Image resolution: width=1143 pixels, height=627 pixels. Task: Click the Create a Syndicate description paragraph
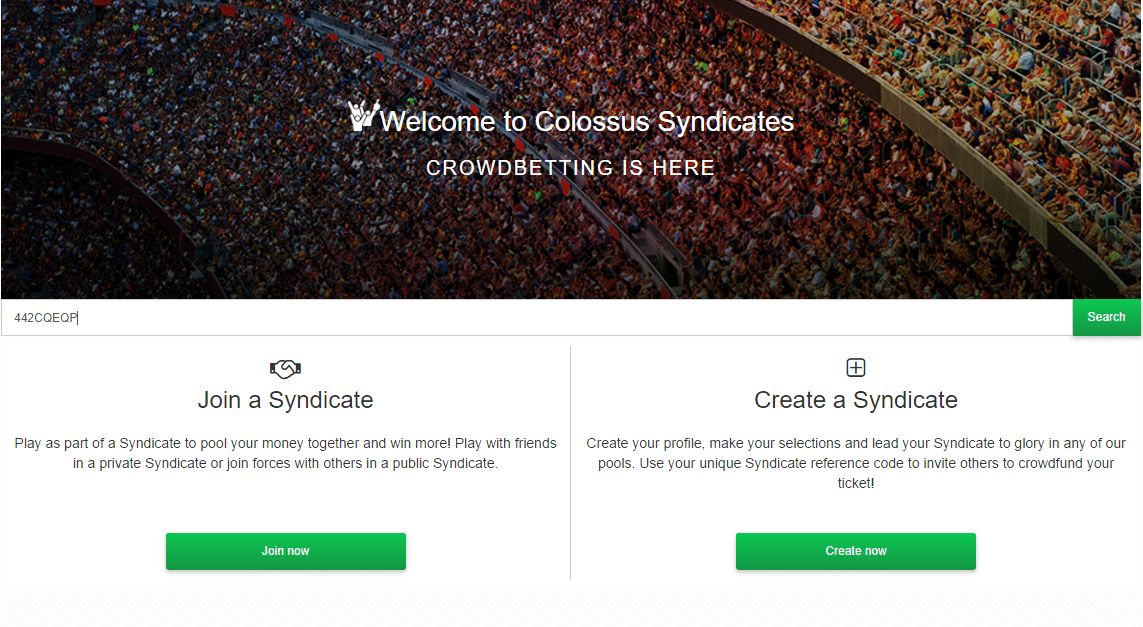click(856, 463)
